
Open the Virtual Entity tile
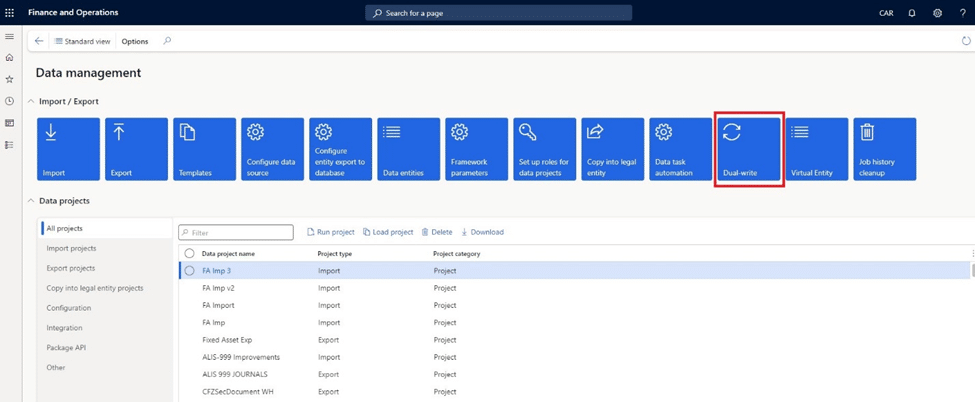click(x=816, y=149)
